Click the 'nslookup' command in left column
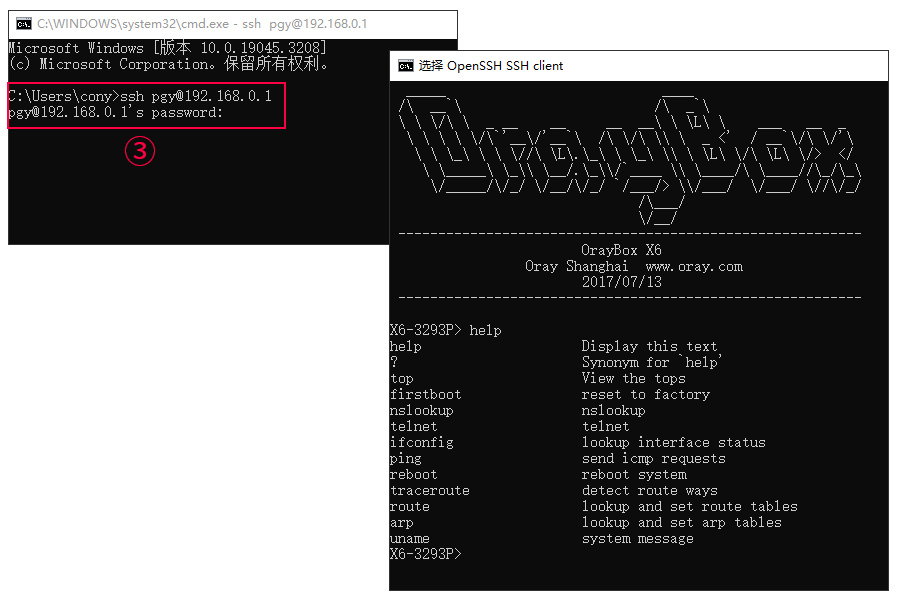Viewport: 900px width, 602px height. point(421,411)
